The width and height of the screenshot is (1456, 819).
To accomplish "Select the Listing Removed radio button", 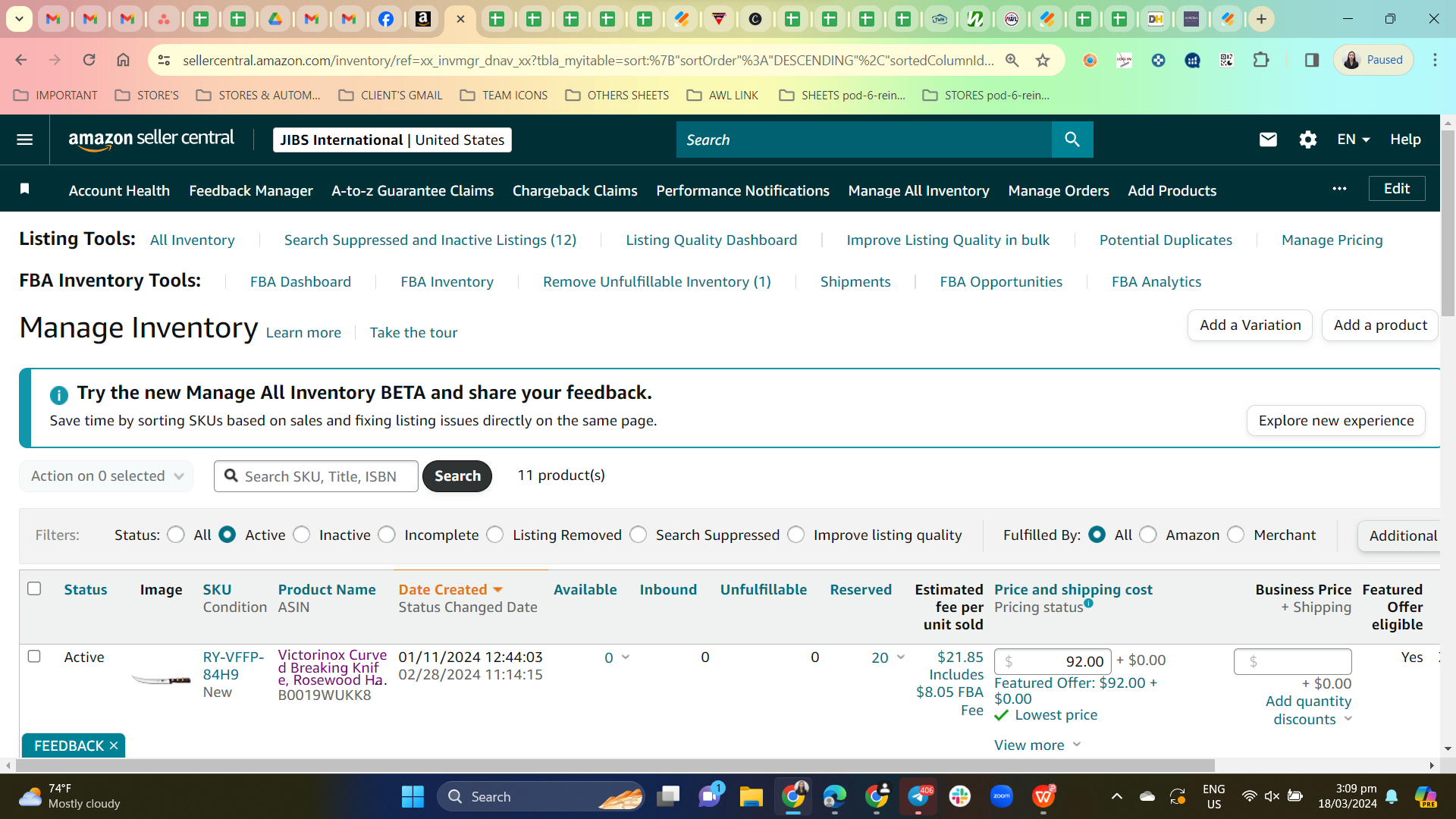I will [x=495, y=535].
